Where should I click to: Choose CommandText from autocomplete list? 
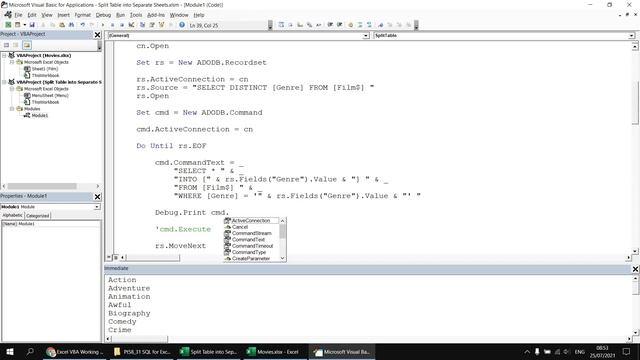click(x=248, y=240)
